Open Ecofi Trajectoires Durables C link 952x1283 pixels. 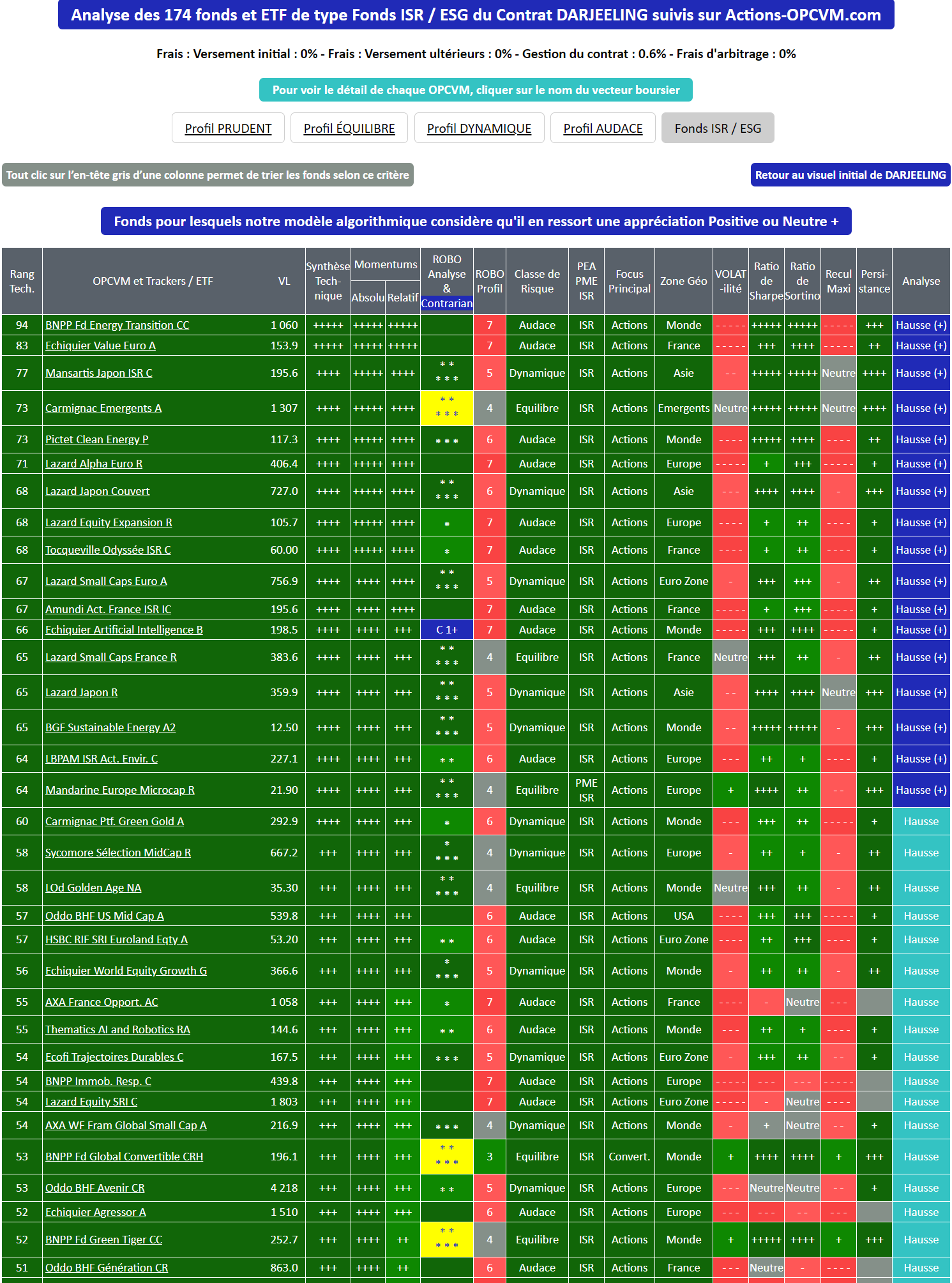tap(114, 1057)
